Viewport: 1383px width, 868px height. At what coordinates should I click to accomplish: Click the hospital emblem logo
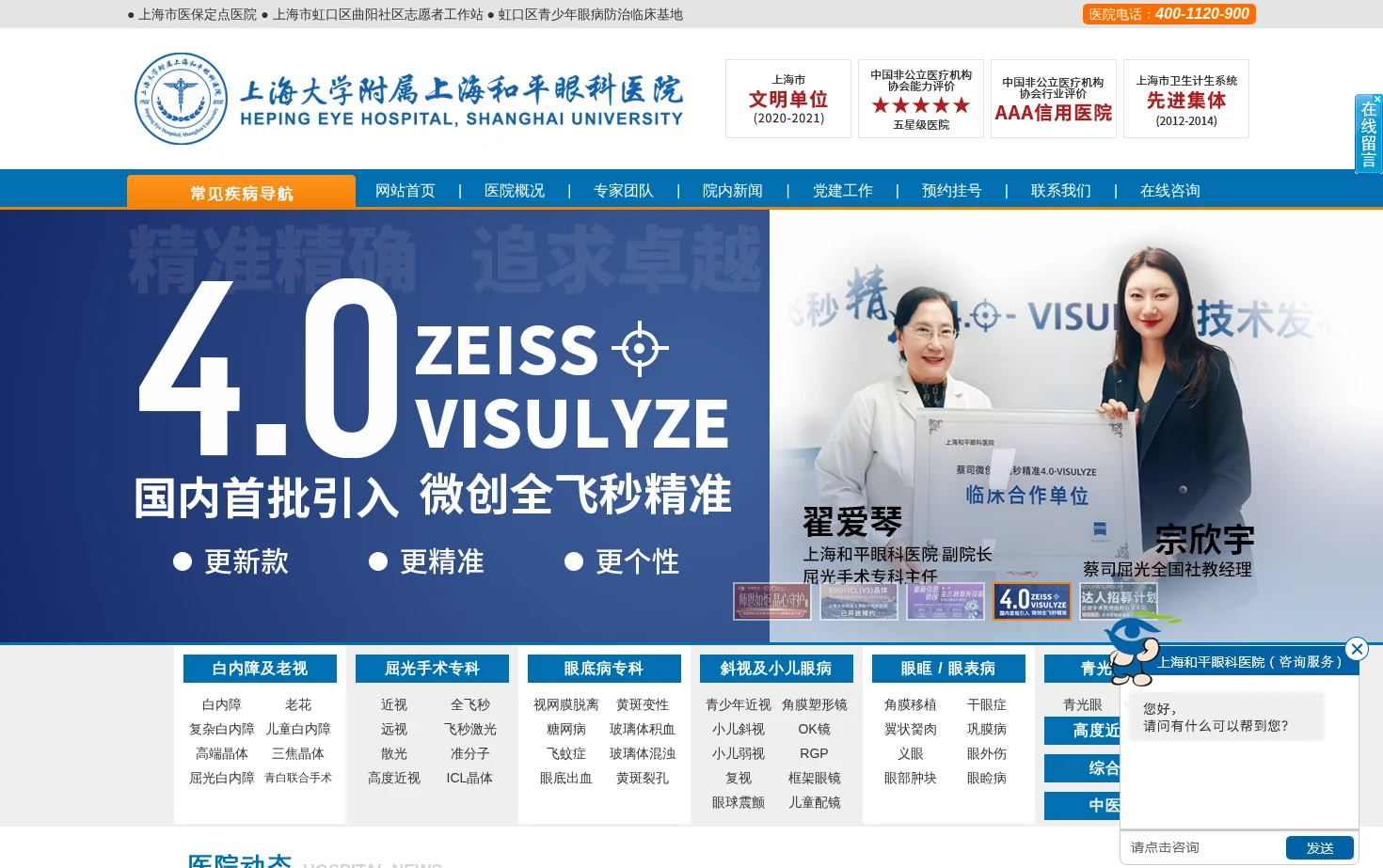[x=181, y=99]
